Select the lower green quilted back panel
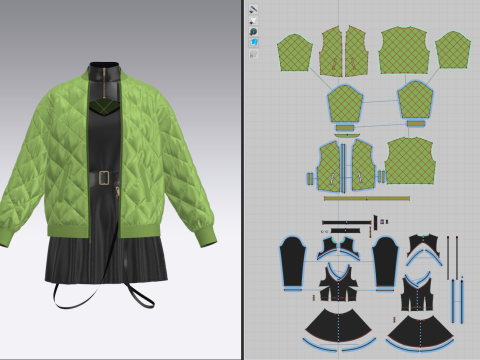This screenshot has width=480, height=360. (x=410, y=161)
